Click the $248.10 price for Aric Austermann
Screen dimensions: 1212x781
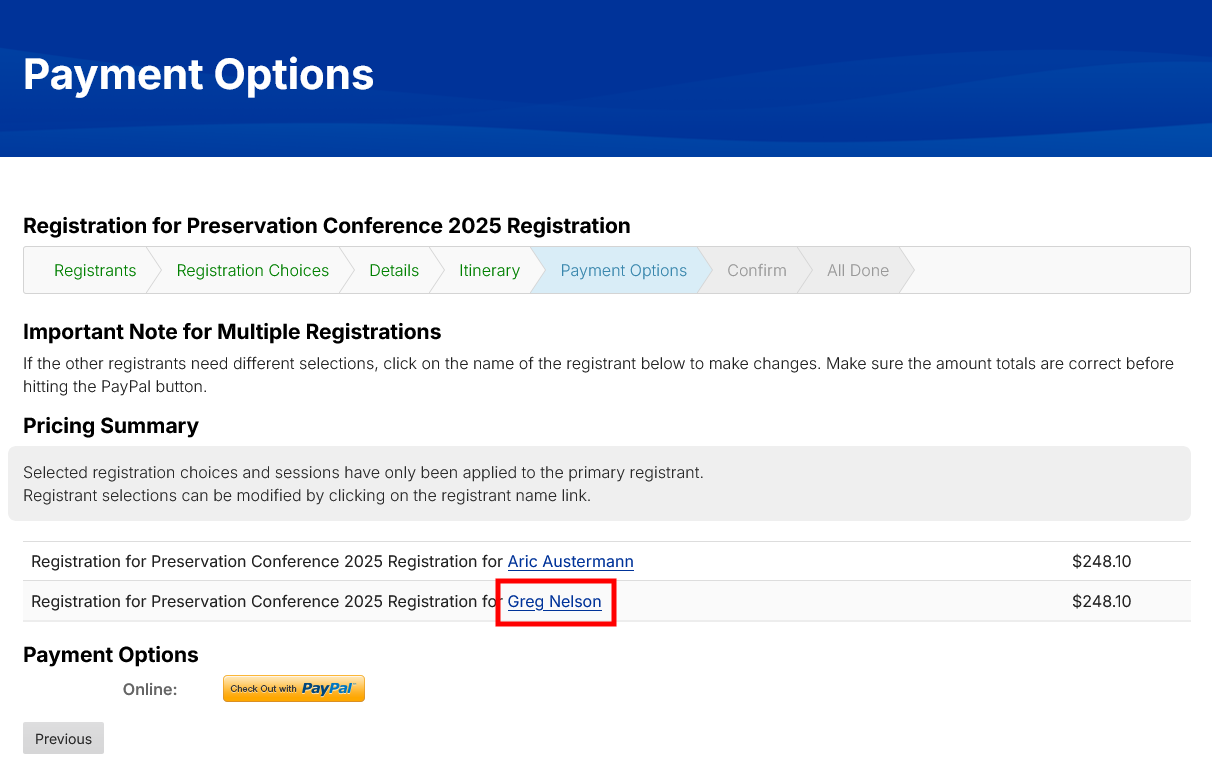tap(1101, 562)
